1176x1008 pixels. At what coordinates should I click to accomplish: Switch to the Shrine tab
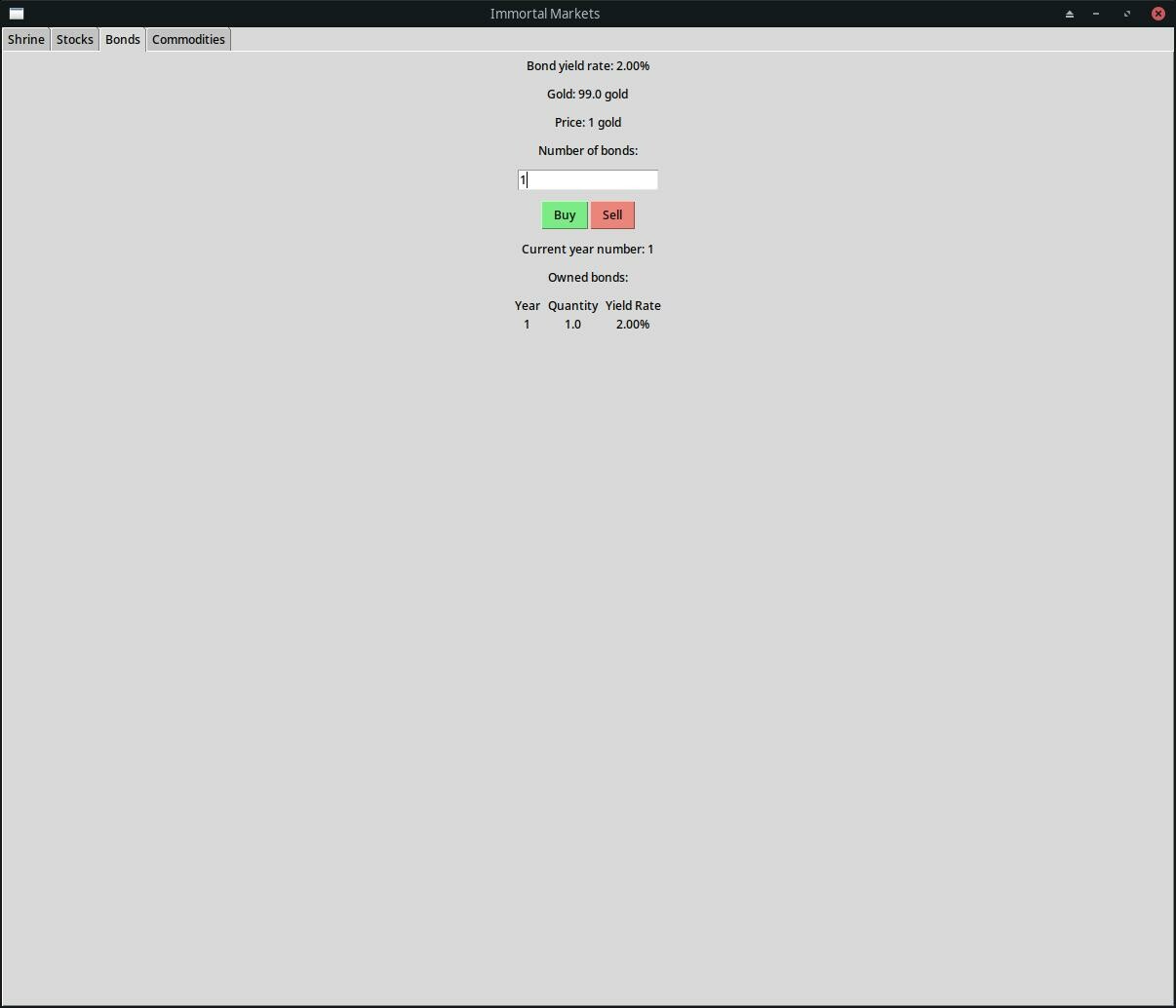click(x=25, y=39)
